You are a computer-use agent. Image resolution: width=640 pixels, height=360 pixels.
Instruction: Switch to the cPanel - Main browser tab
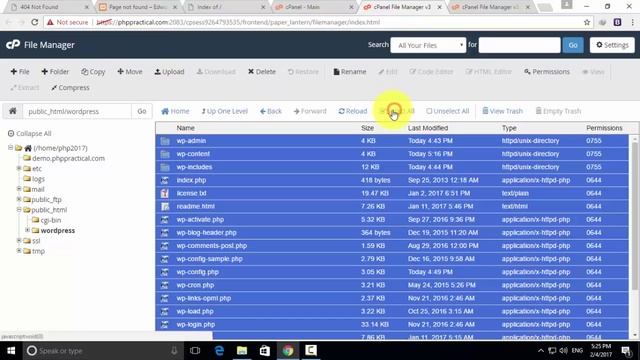(314, 7)
